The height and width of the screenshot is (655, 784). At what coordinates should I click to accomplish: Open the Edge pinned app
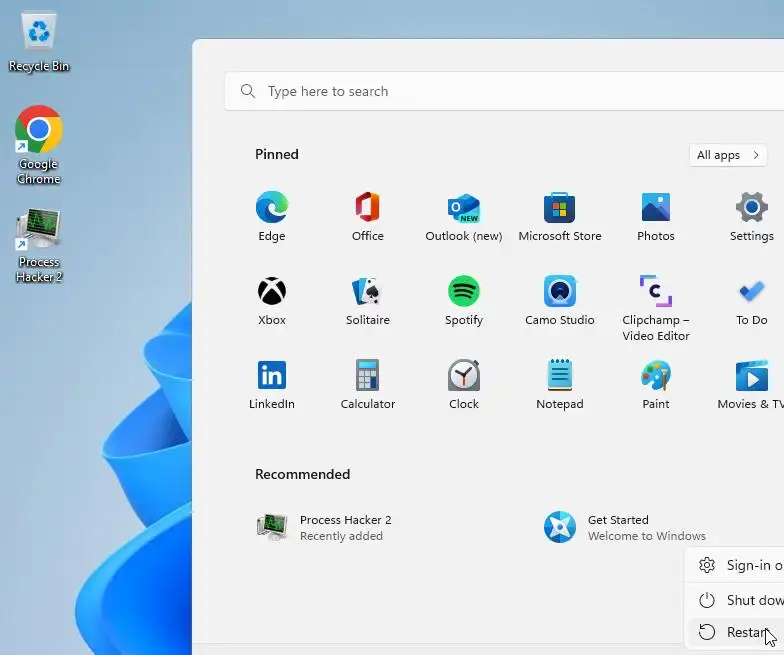point(272,216)
